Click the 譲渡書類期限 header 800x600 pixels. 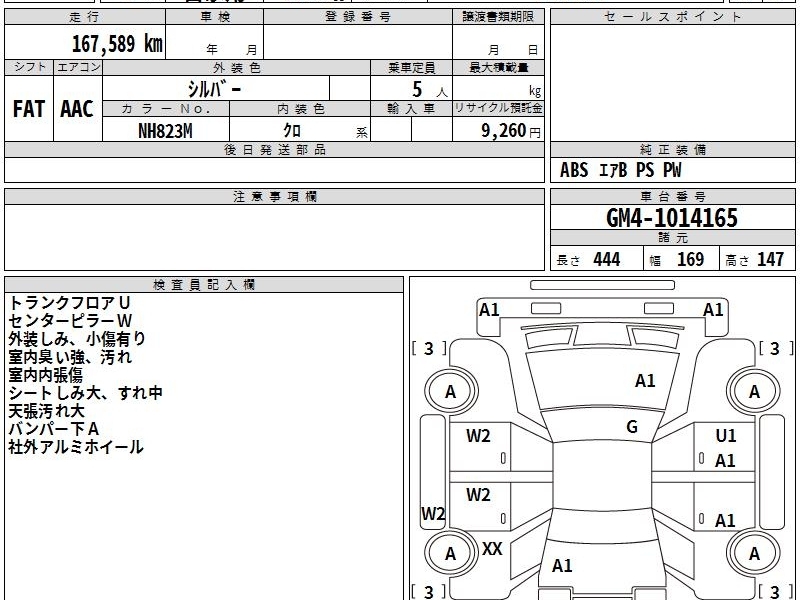(x=498, y=16)
